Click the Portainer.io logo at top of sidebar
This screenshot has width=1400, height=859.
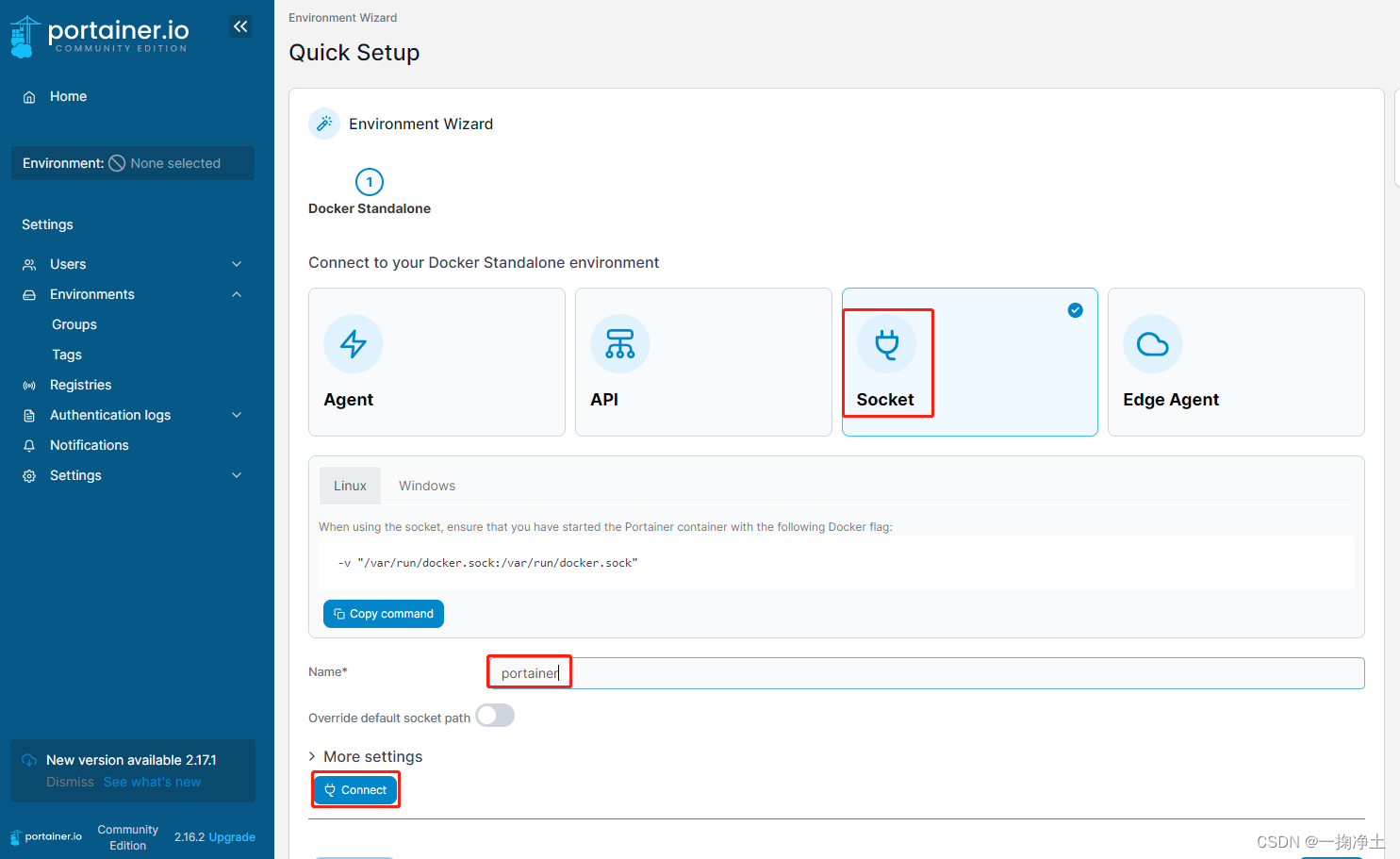[x=99, y=36]
